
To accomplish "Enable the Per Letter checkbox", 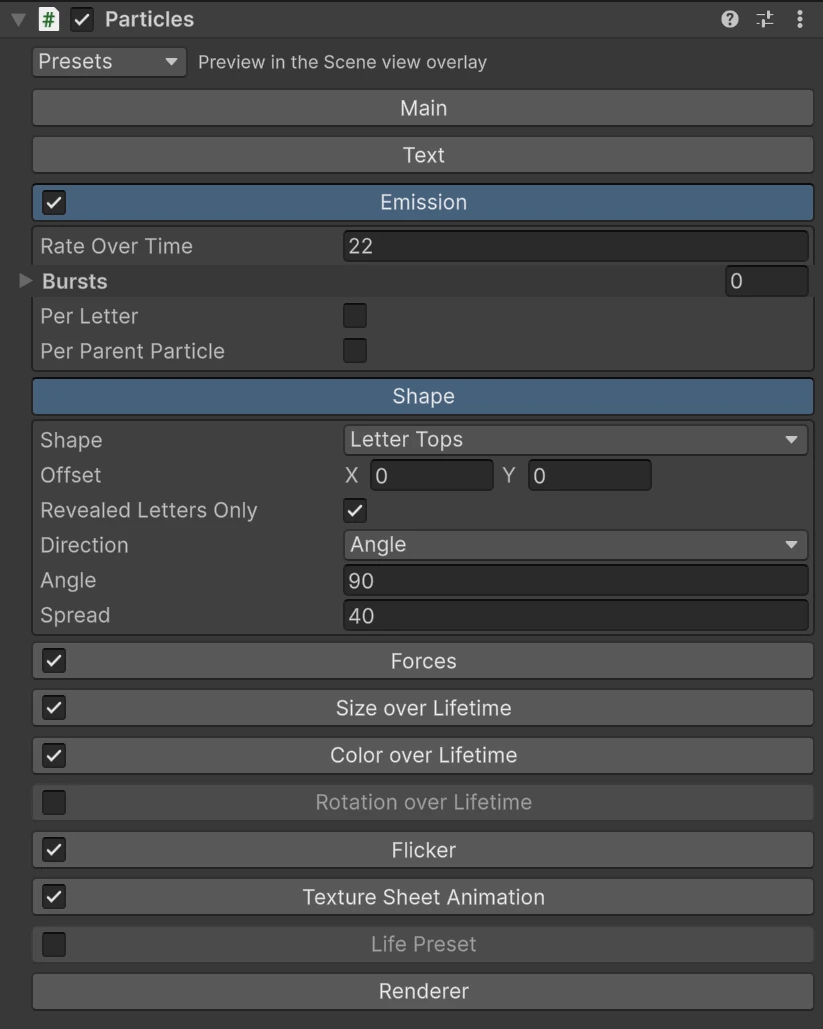I will point(355,316).
